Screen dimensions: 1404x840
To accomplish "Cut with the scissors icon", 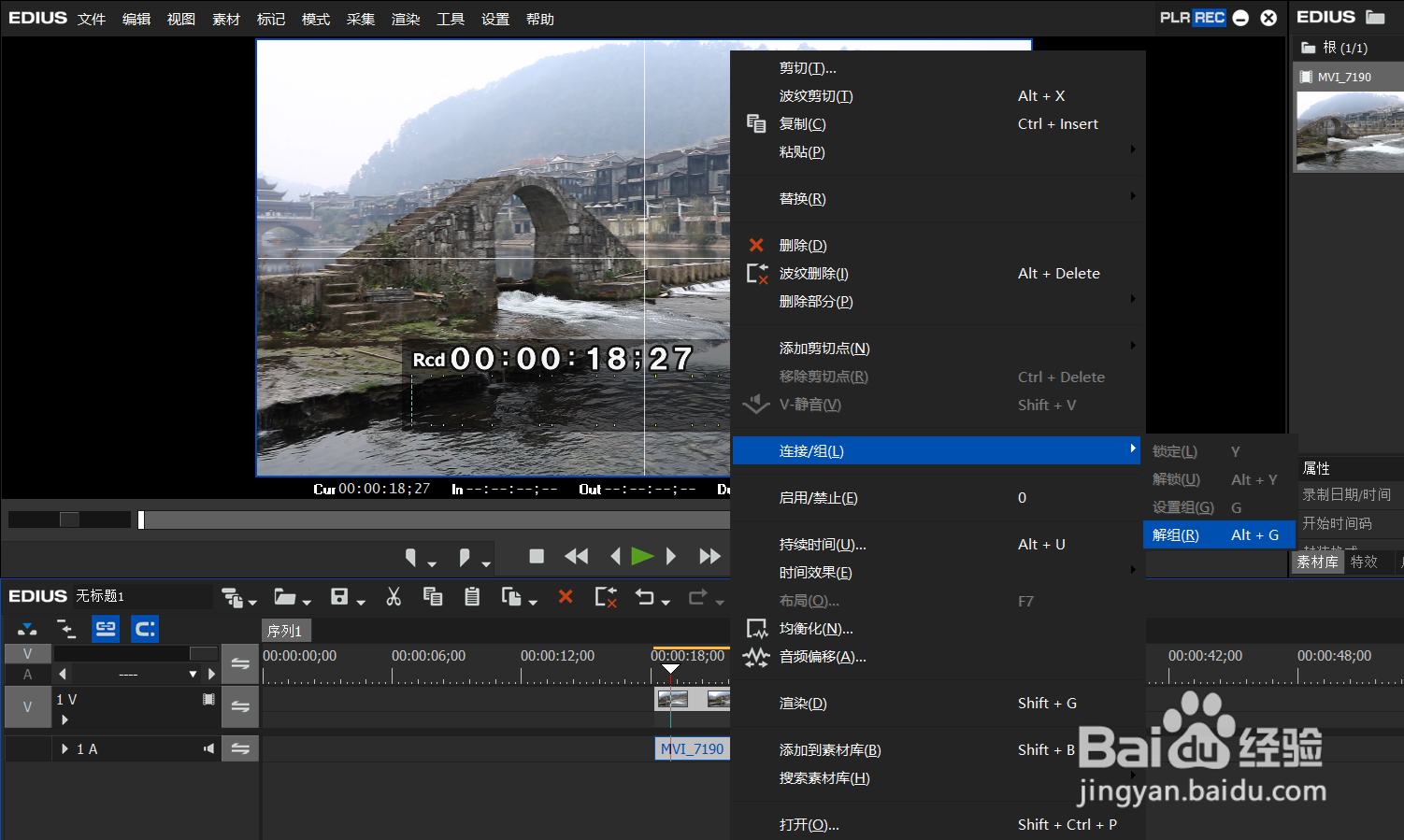I will (x=394, y=596).
